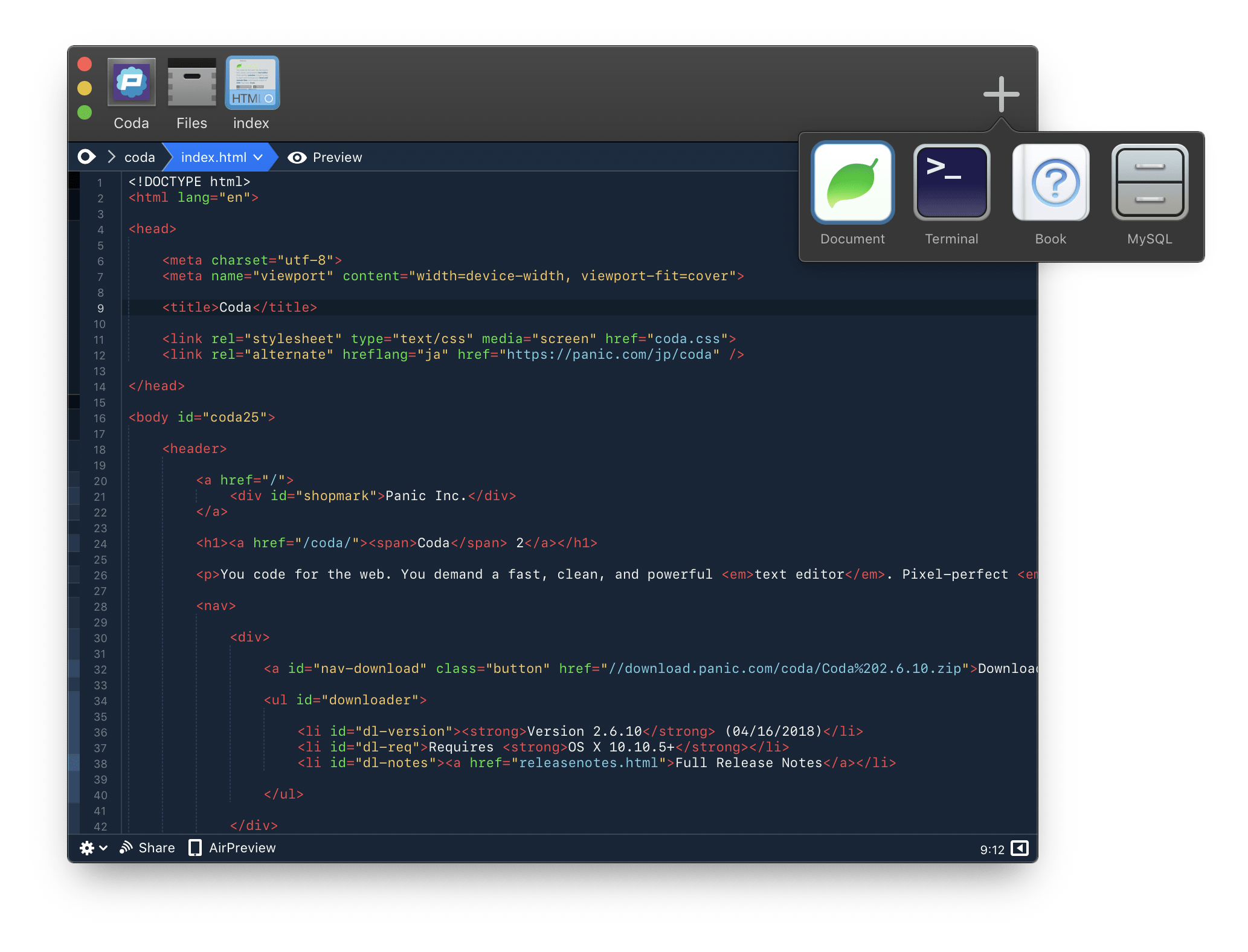The image size is (1248, 952).
Task: Click the ul id="downloader" line
Action: click(x=345, y=700)
